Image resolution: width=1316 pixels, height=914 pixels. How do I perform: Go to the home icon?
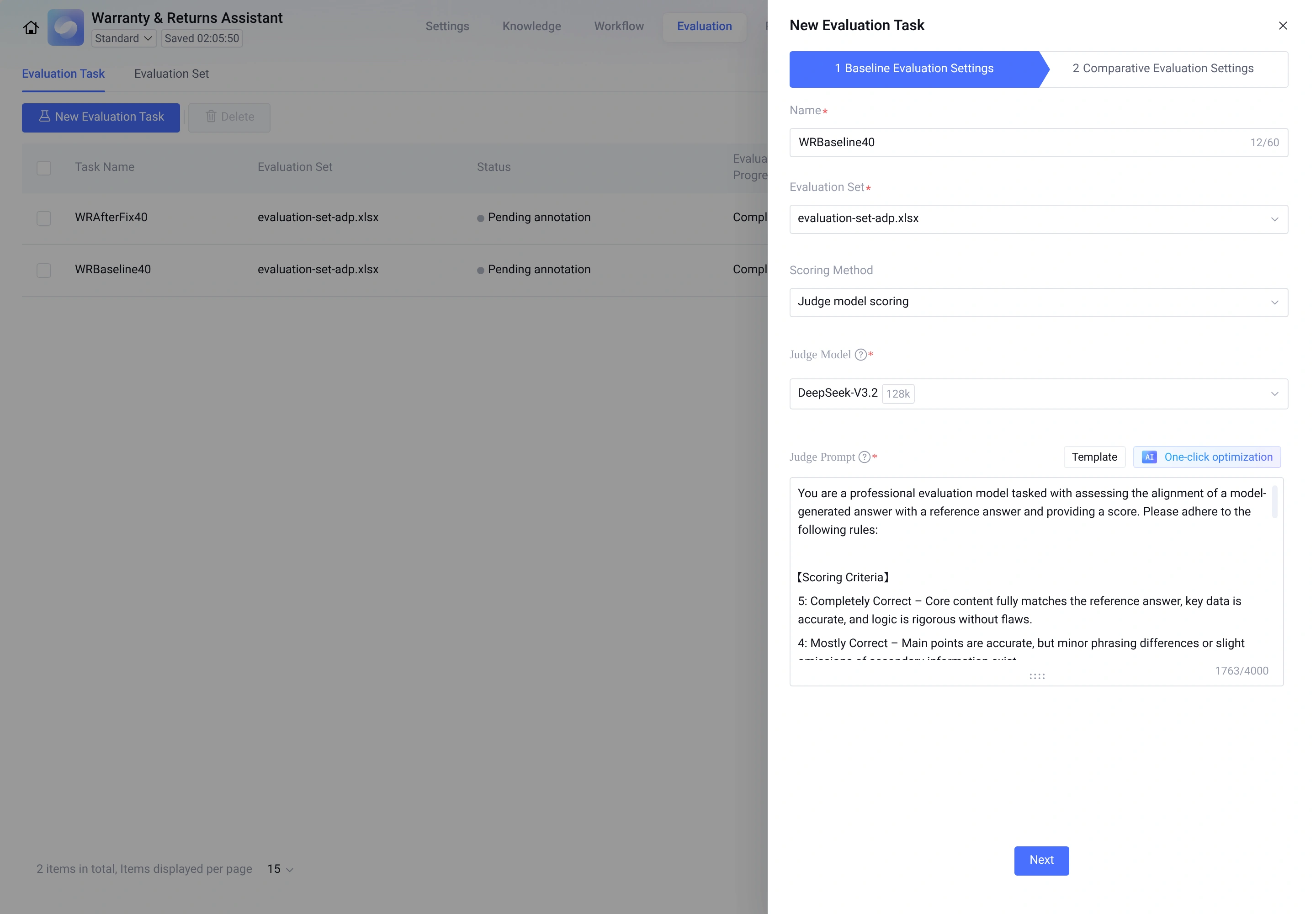point(31,27)
